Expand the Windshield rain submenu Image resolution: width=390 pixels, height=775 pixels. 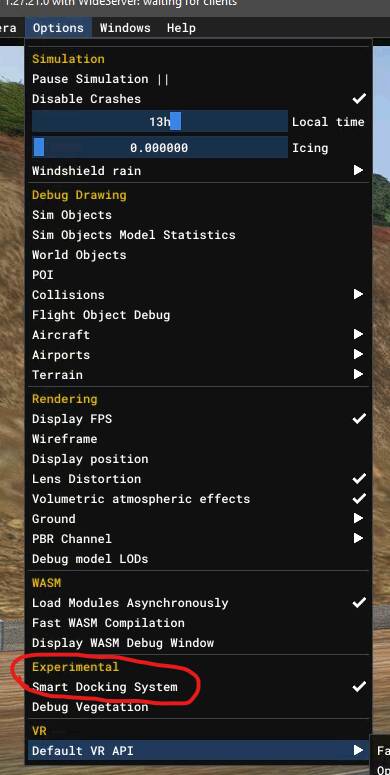tap(199, 171)
